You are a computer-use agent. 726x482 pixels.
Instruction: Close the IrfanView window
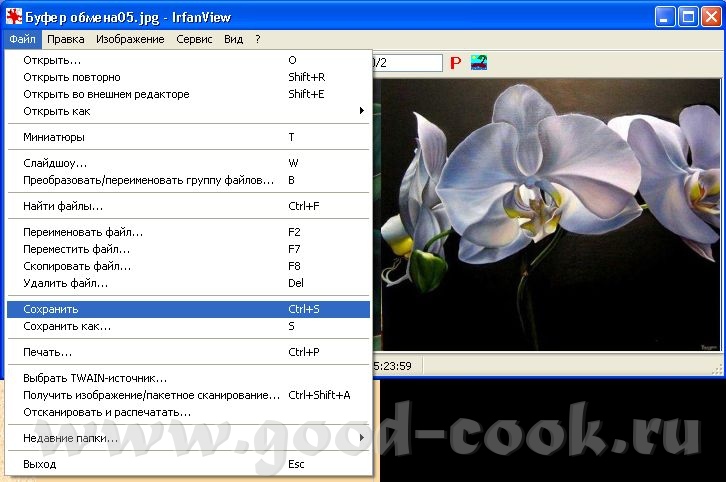click(710, 16)
